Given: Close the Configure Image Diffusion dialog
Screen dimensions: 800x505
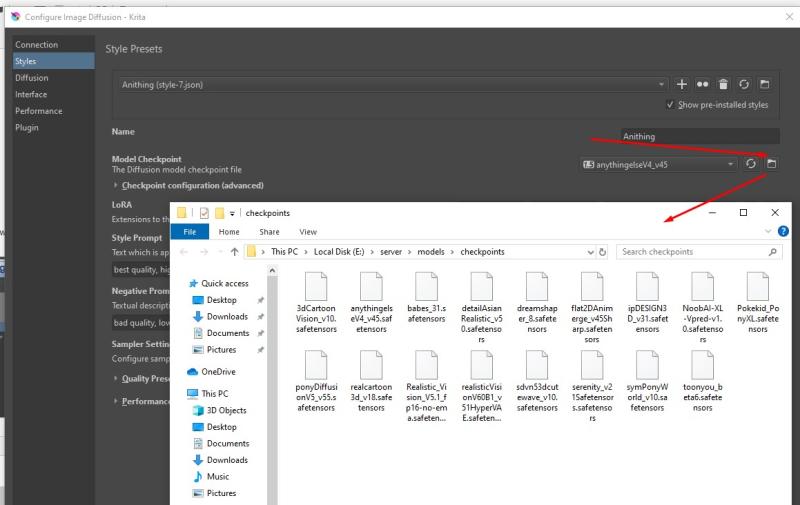Looking at the screenshot, I should 789,17.
